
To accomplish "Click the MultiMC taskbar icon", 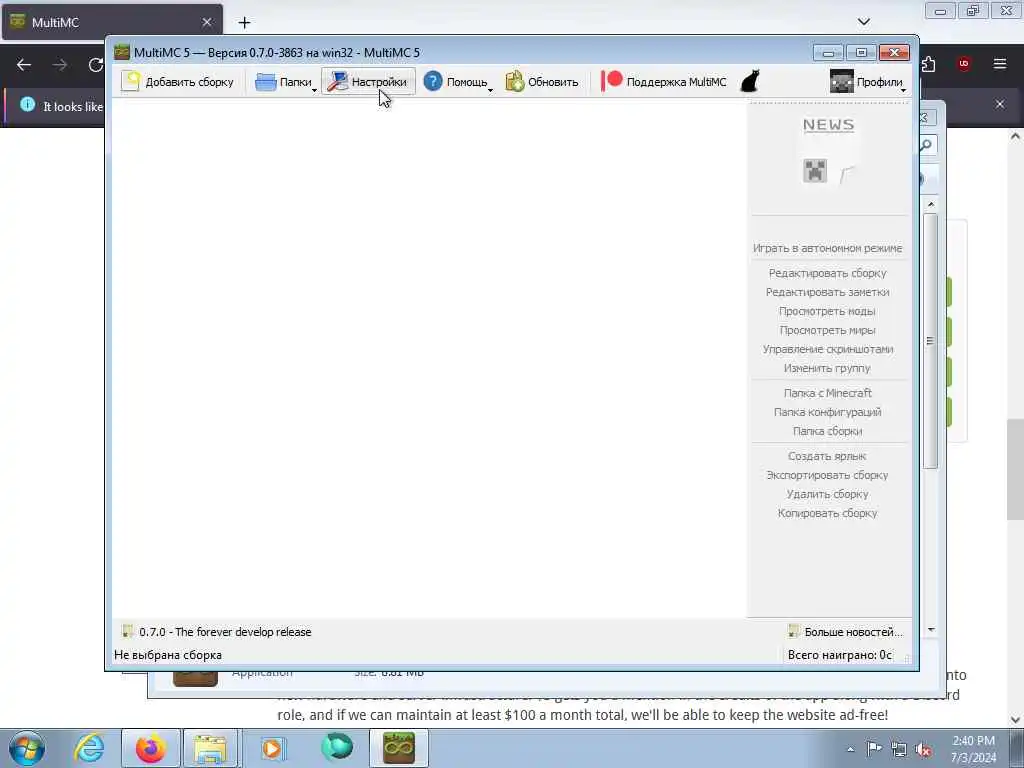I will [398, 748].
